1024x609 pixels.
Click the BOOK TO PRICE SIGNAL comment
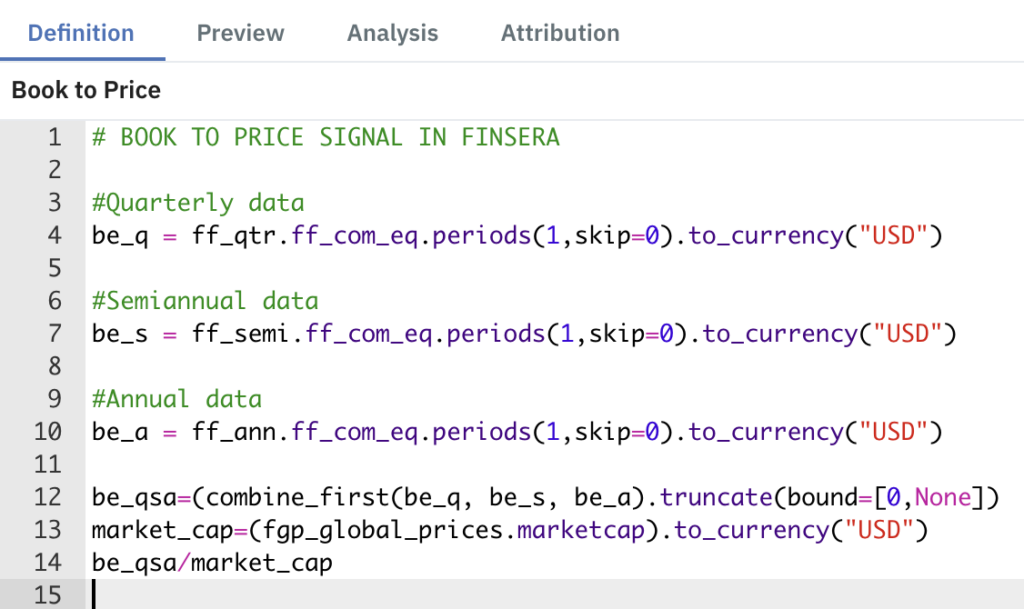coord(326,137)
